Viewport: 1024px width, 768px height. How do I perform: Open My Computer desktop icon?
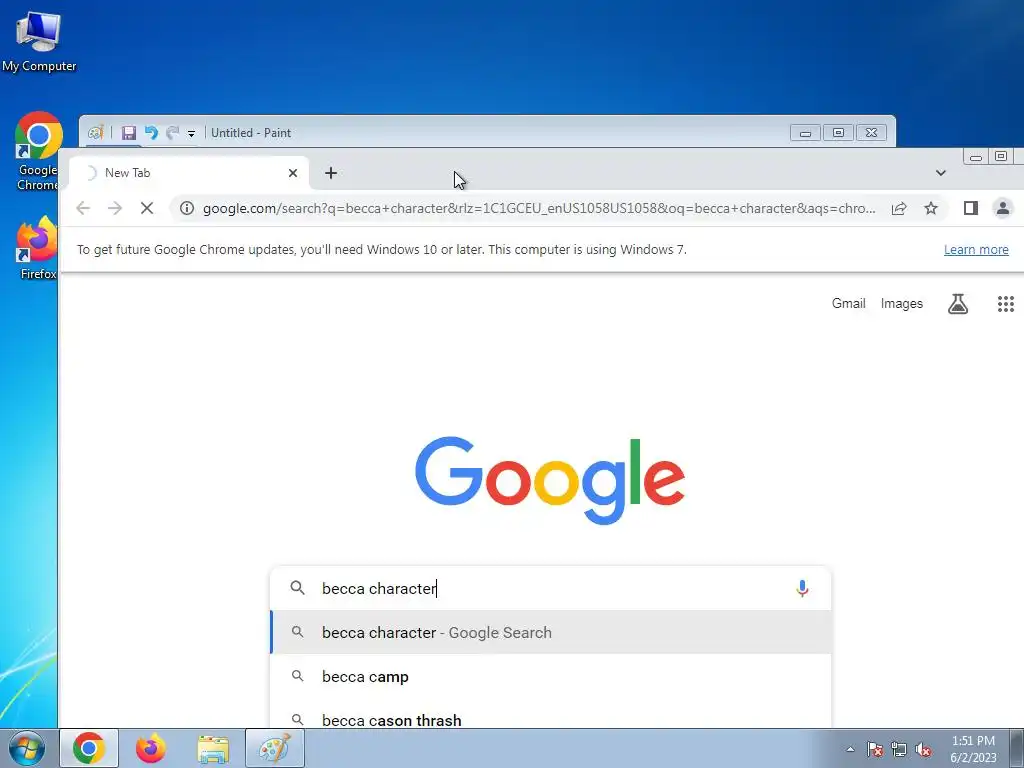(x=39, y=41)
